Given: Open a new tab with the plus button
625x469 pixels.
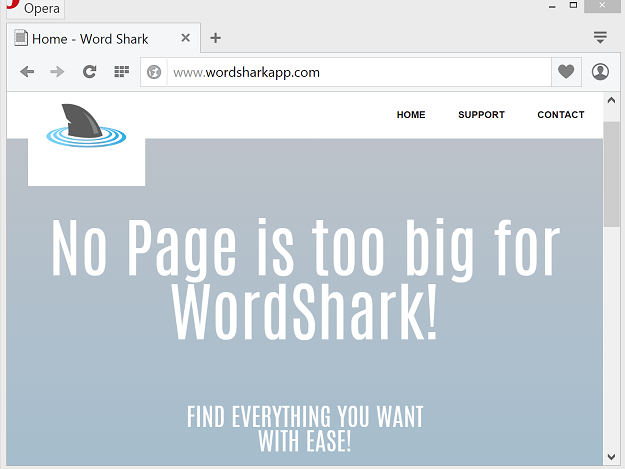Looking at the screenshot, I should pyautogui.click(x=215, y=39).
